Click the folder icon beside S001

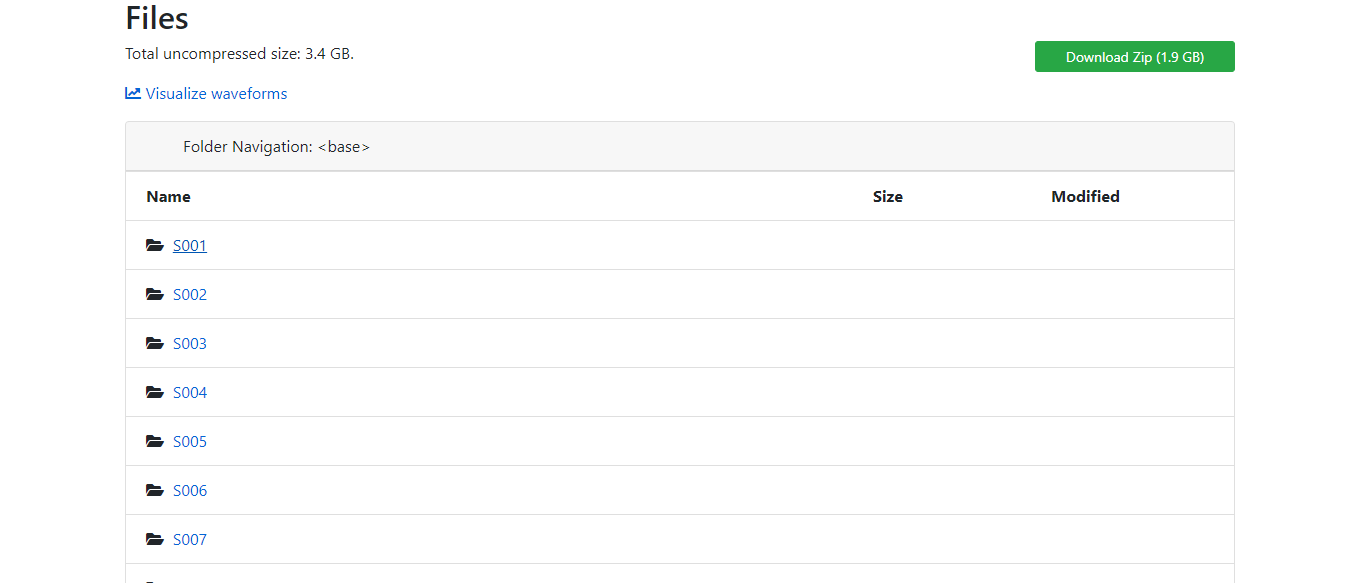pyautogui.click(x=155, y=245)
